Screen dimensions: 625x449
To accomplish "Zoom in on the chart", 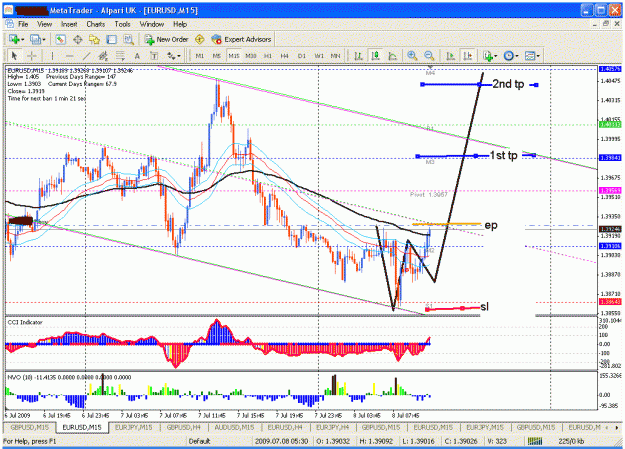I will [412, 56].
